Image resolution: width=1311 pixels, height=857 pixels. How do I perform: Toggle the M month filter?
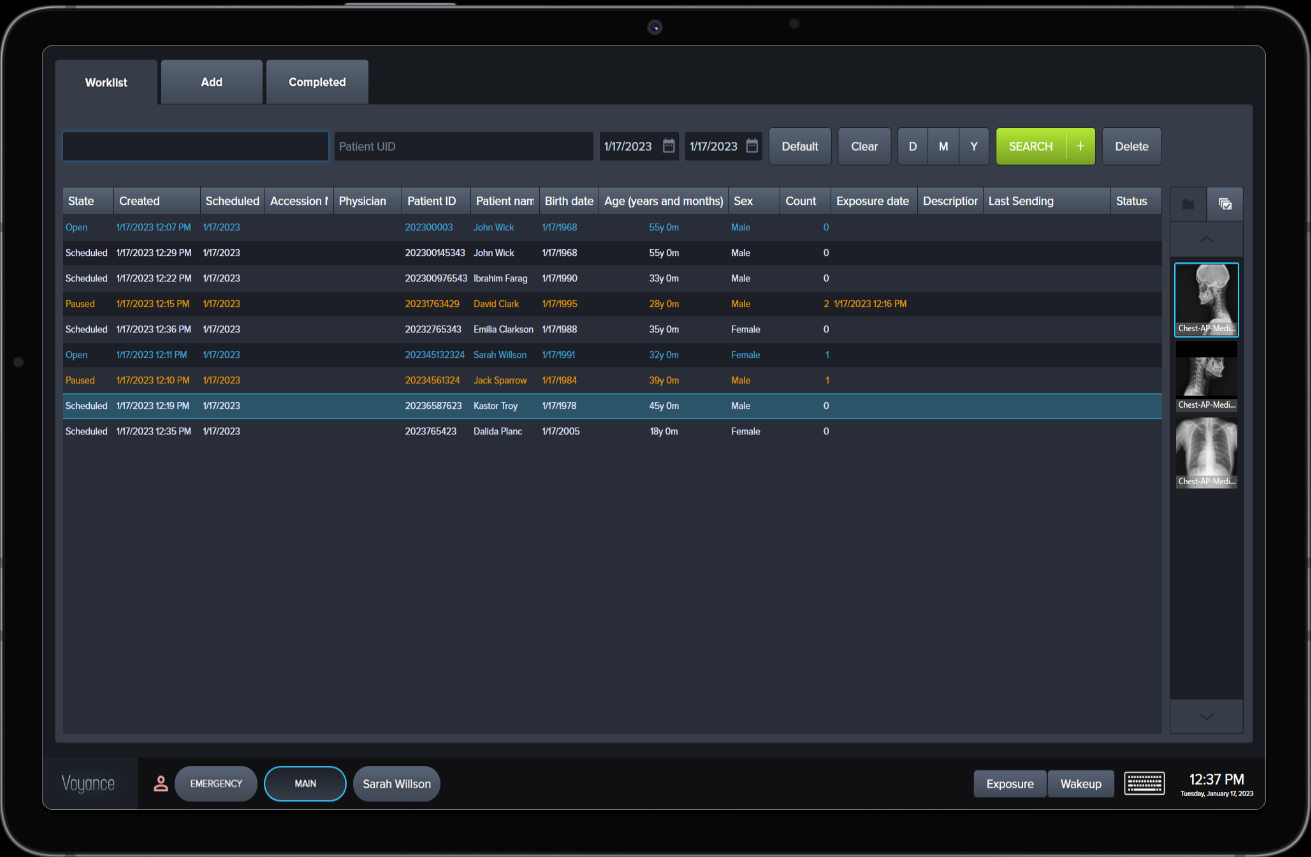943,146
